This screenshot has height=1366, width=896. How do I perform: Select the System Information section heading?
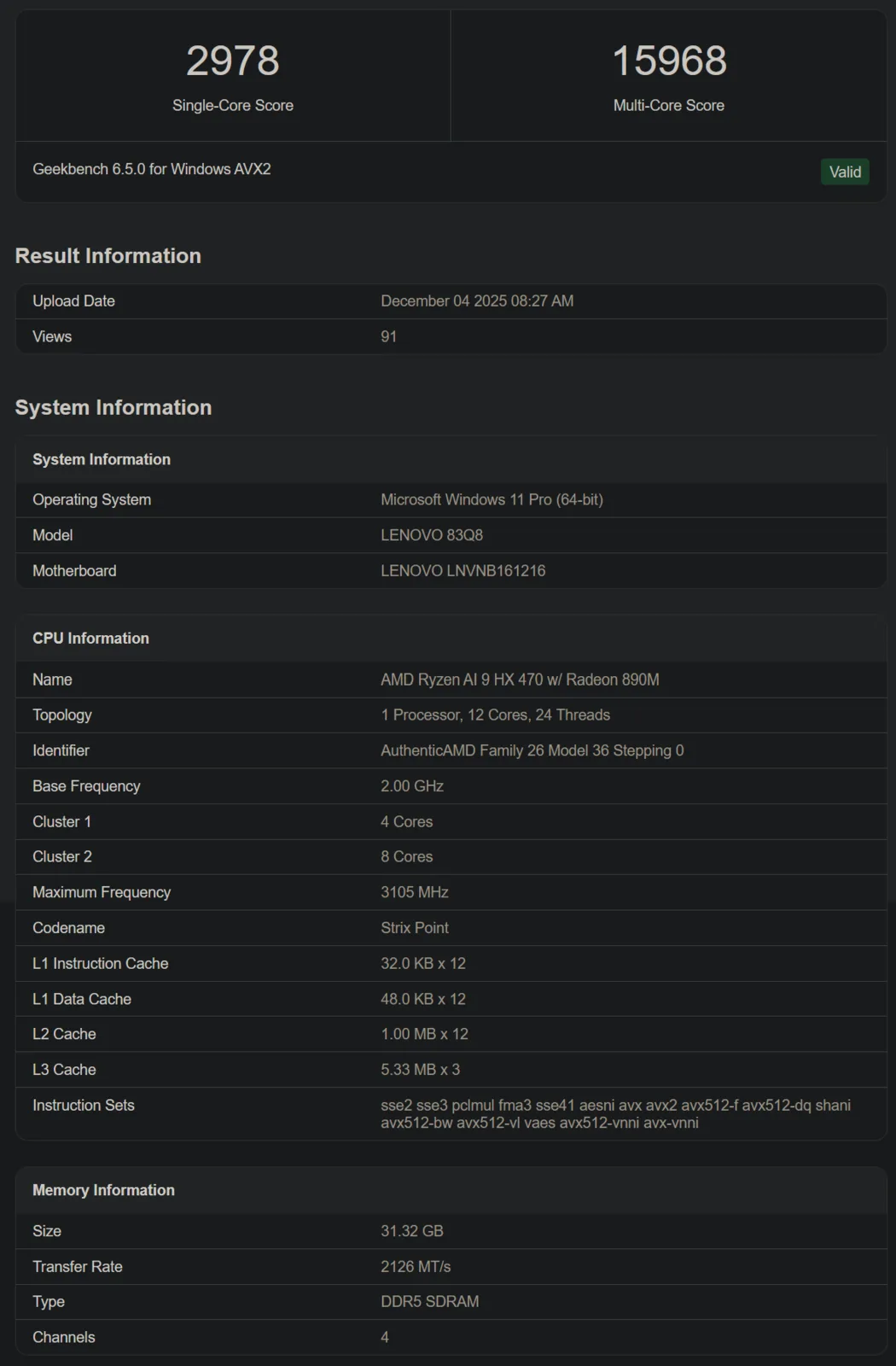point(113,407)
